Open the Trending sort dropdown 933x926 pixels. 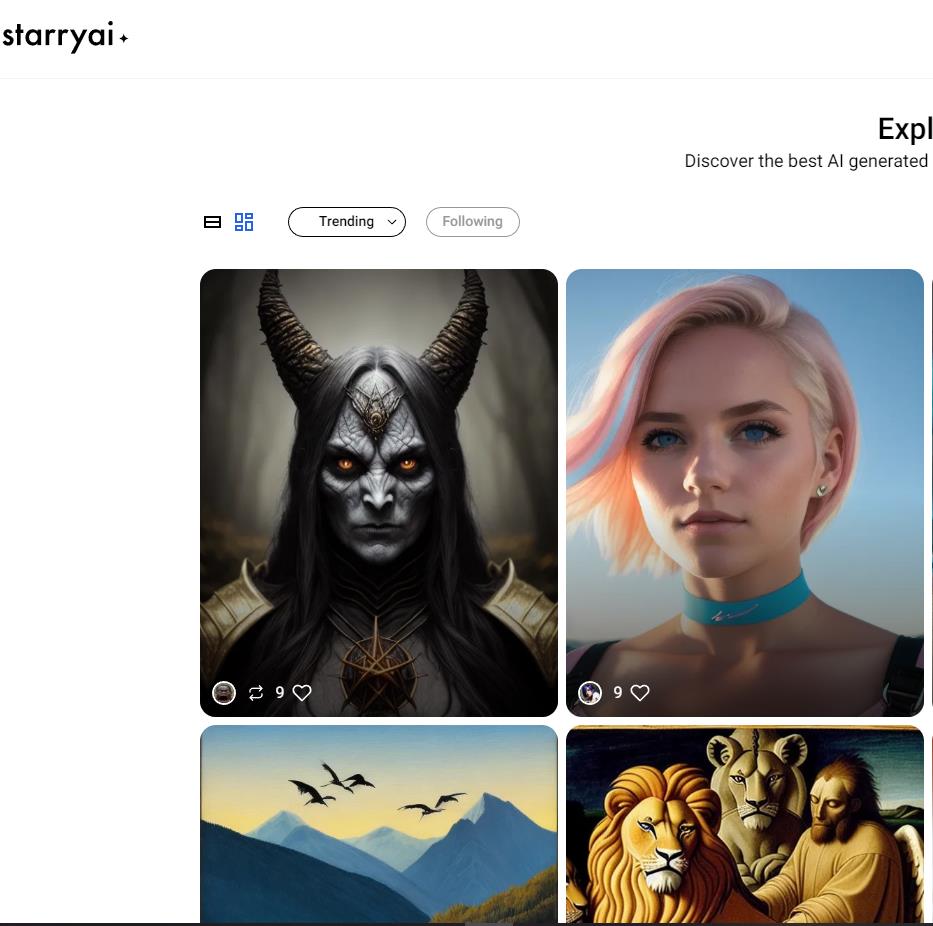pyautogui.click(x=345, y=222)
